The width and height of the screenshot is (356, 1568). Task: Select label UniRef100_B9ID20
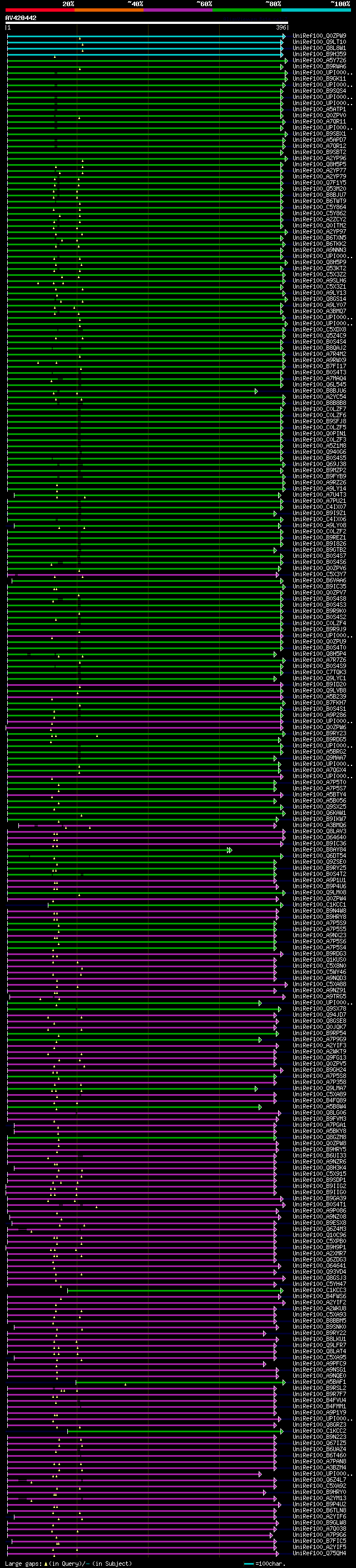pyautogui.click(x=319, y=685)
